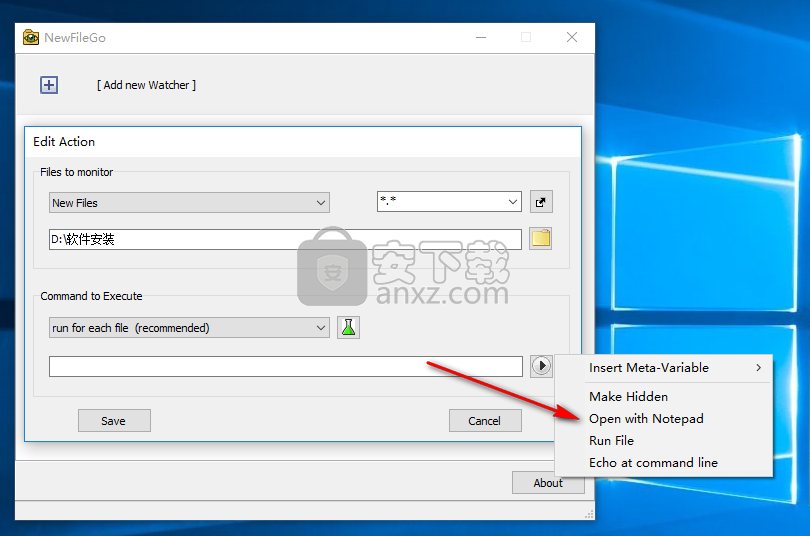Viewport: 810px width, 536px height.
Task: Browse folder with yellow folder icon
Action: (x=541, y=239)
